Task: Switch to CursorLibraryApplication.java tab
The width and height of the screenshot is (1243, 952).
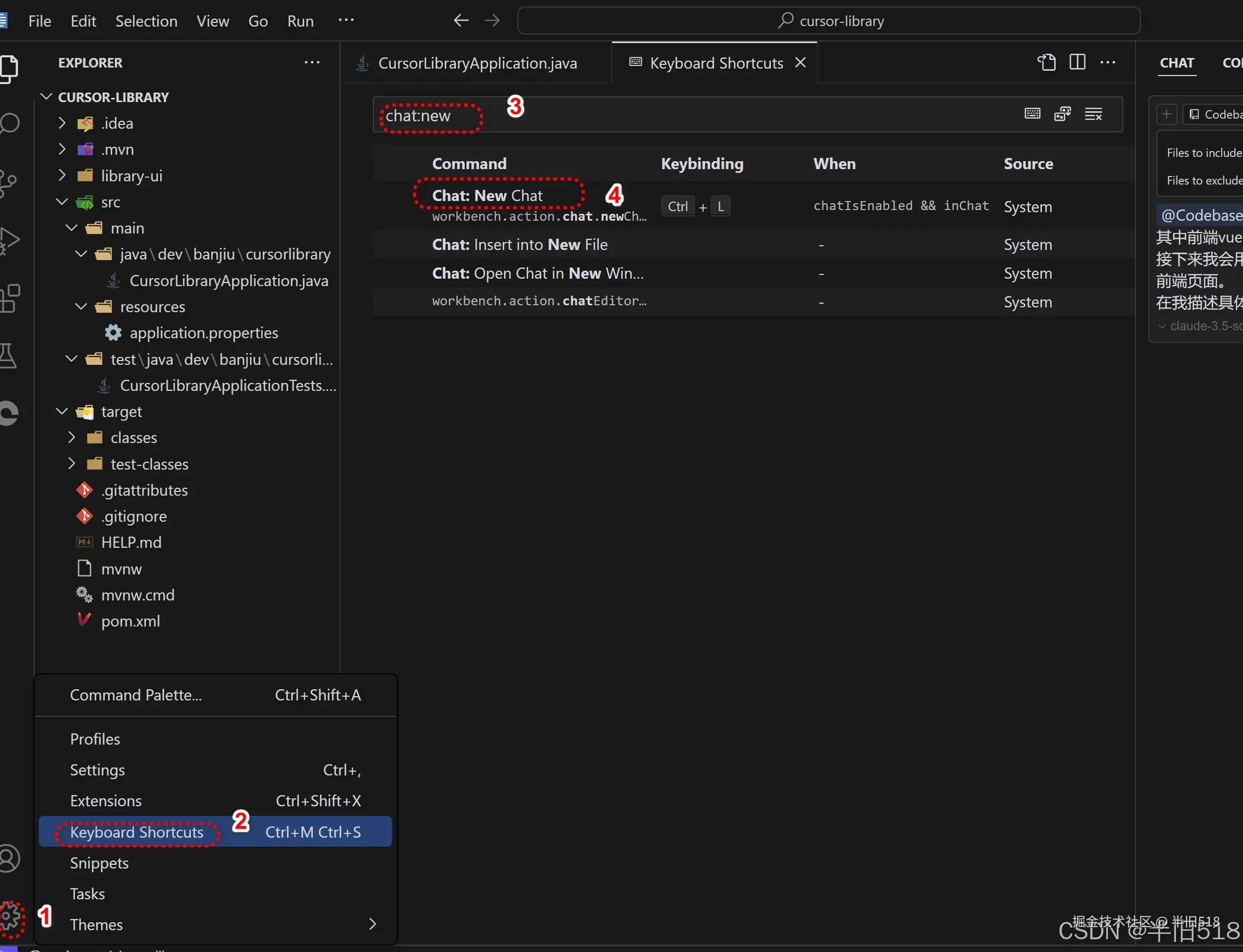Action: click(x=477, y=63)
